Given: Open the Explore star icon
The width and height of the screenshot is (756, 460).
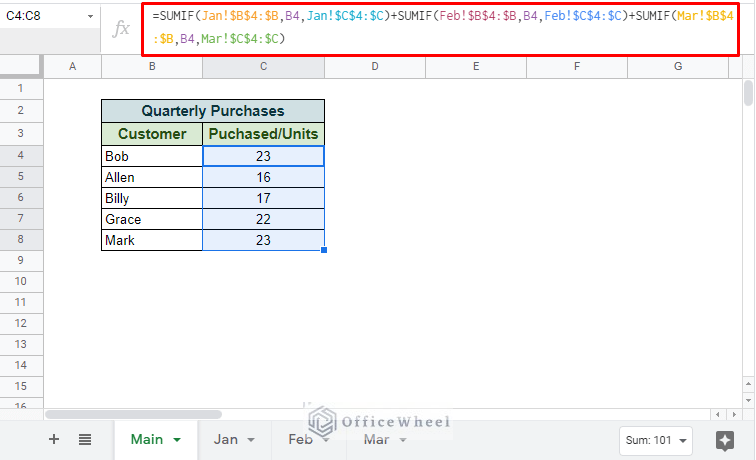Looking at the screenshot, I should click(725, 441).
